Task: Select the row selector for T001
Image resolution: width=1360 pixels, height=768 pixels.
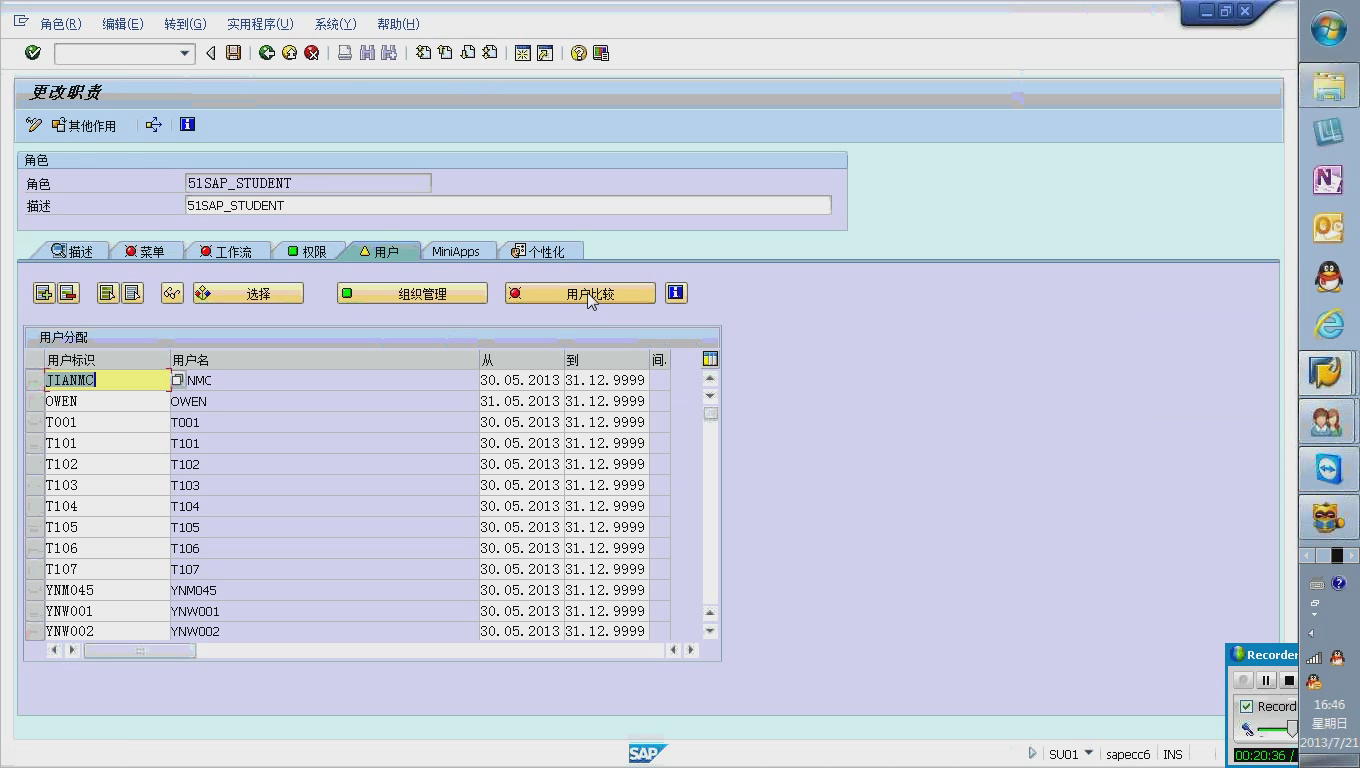Action: tap(35, 422)
